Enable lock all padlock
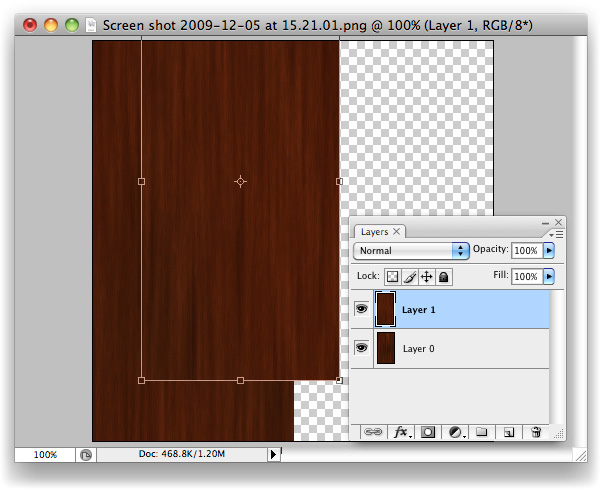This screenshot has width=600, height=489. 443,276
